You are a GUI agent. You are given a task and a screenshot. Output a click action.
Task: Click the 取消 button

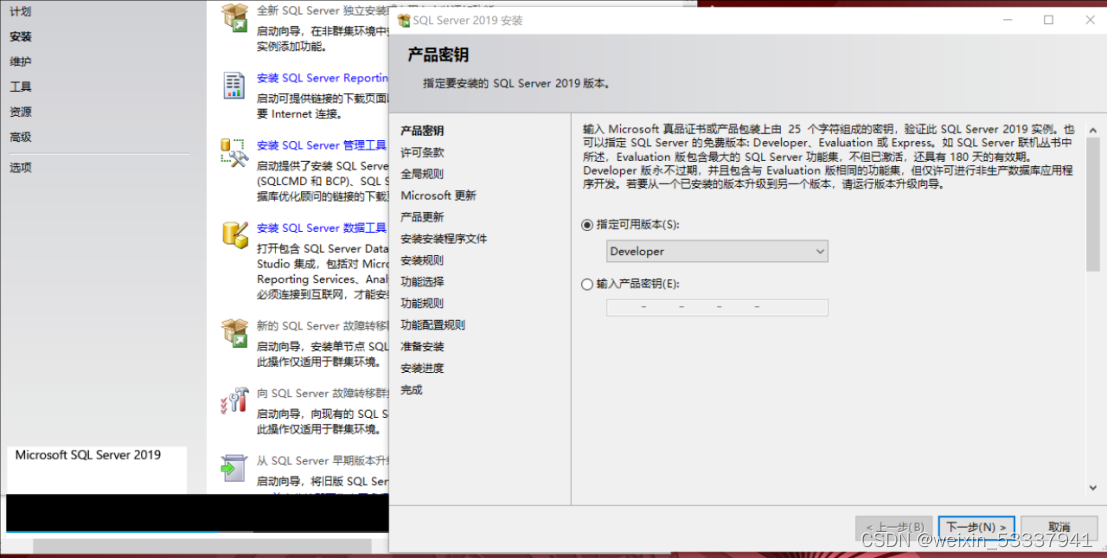pyautogui.click(x=1059, y=527)
